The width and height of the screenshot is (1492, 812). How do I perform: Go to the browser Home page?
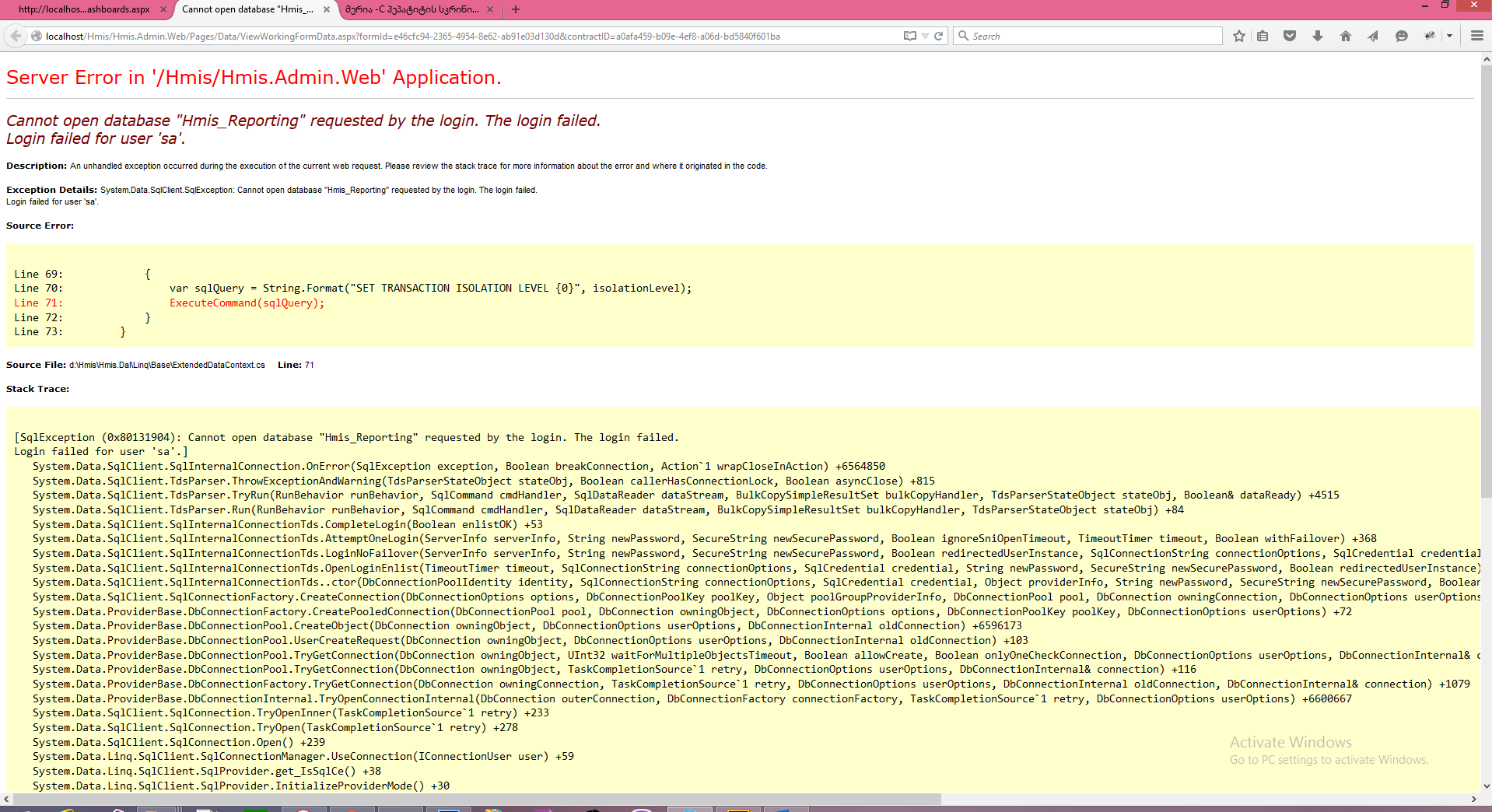click(x=1346, y=36)
